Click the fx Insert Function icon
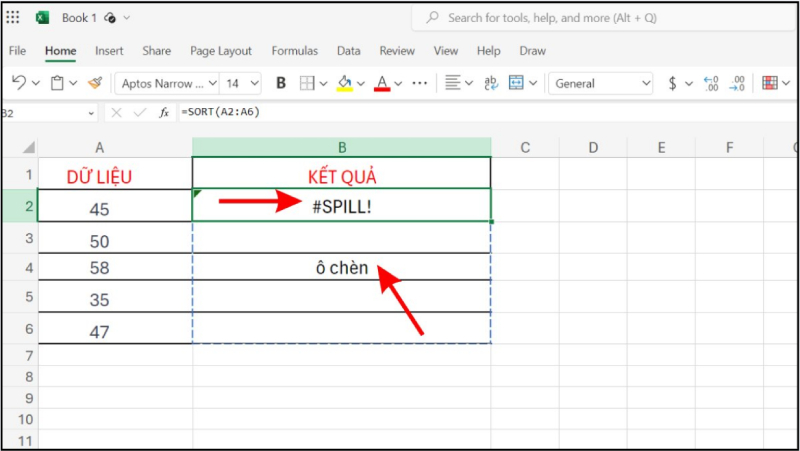800x451 pixels. [164, 113]
